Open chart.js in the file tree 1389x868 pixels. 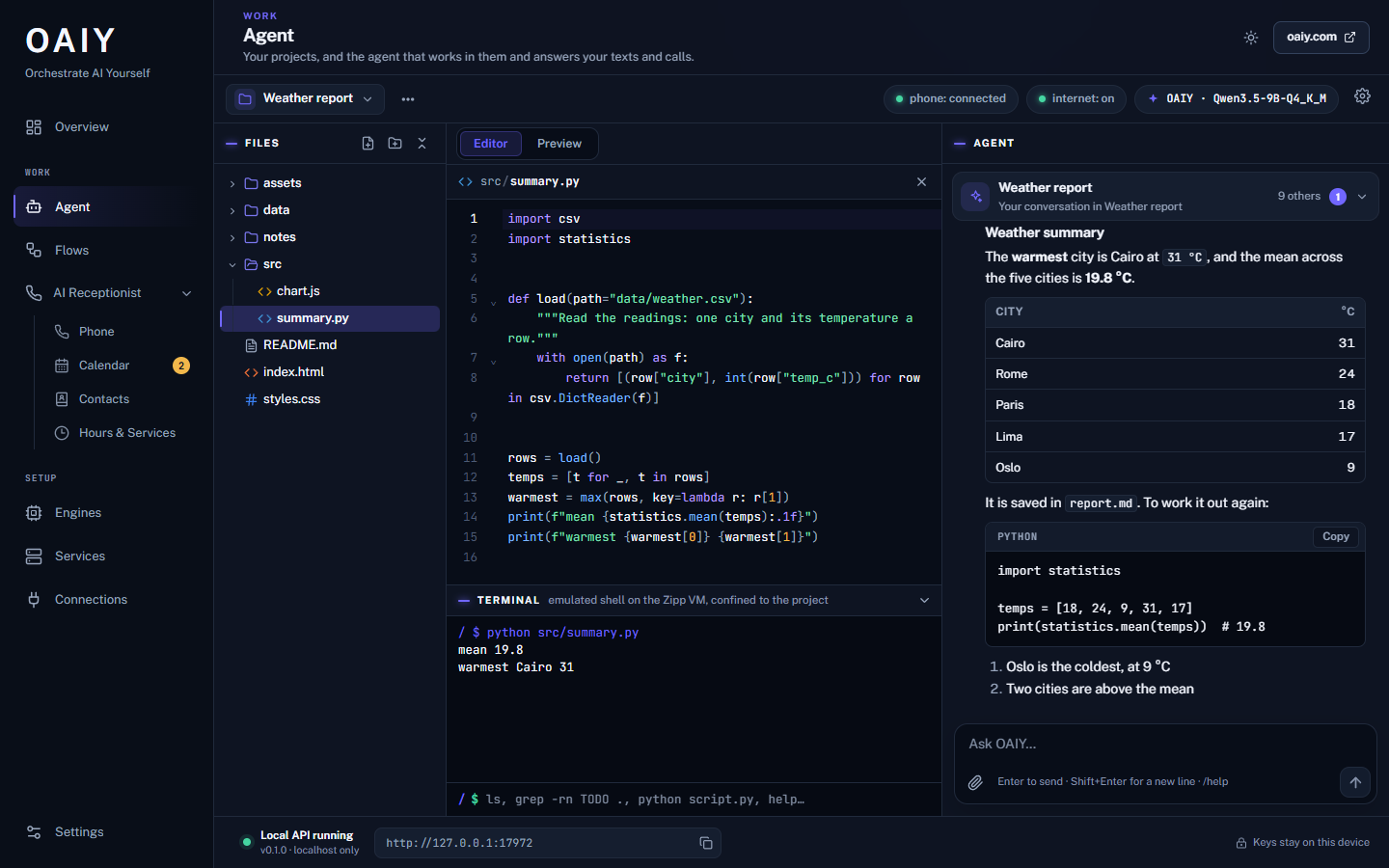pyautogui.click(x=330, y=291)
